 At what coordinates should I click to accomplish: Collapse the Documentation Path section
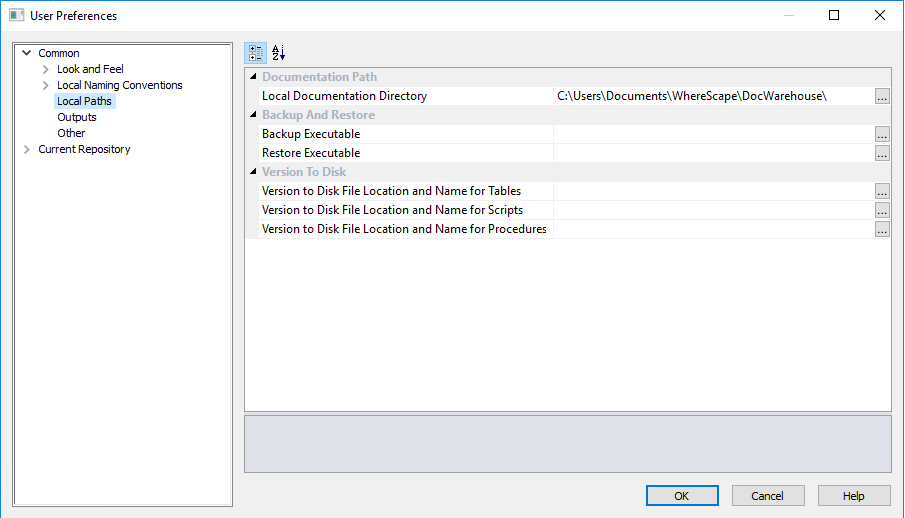coord(253,77)
